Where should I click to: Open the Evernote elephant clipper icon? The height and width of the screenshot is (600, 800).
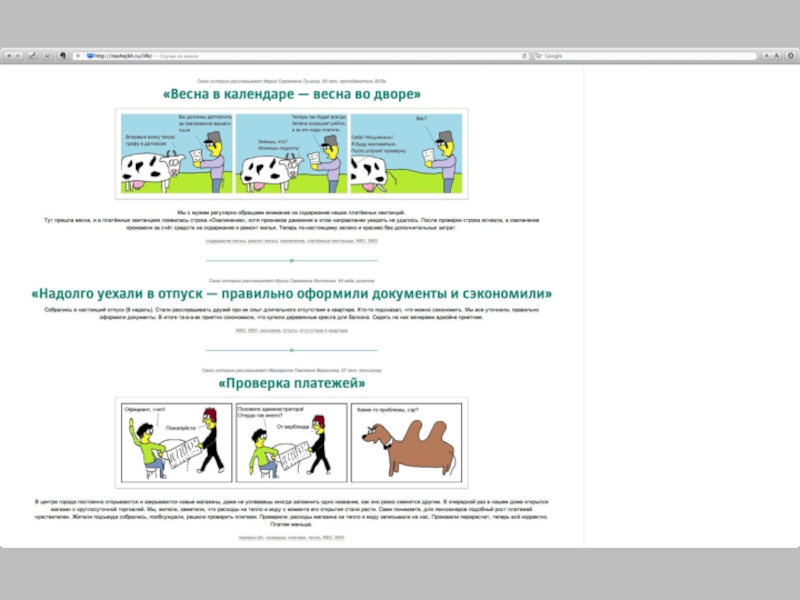[x=63, y=56]
